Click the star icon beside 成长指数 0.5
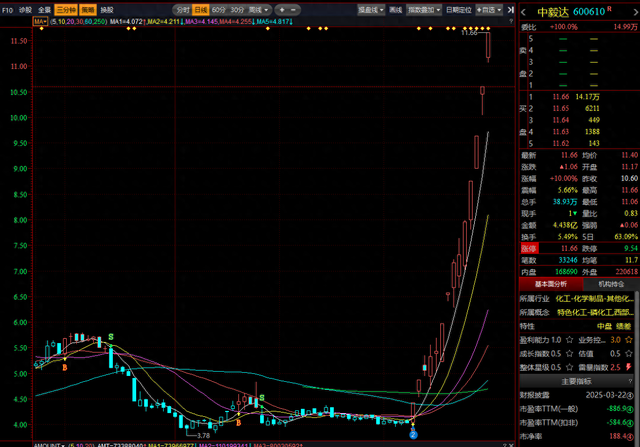Screen dimensions: 640x447 click(569, 354)
